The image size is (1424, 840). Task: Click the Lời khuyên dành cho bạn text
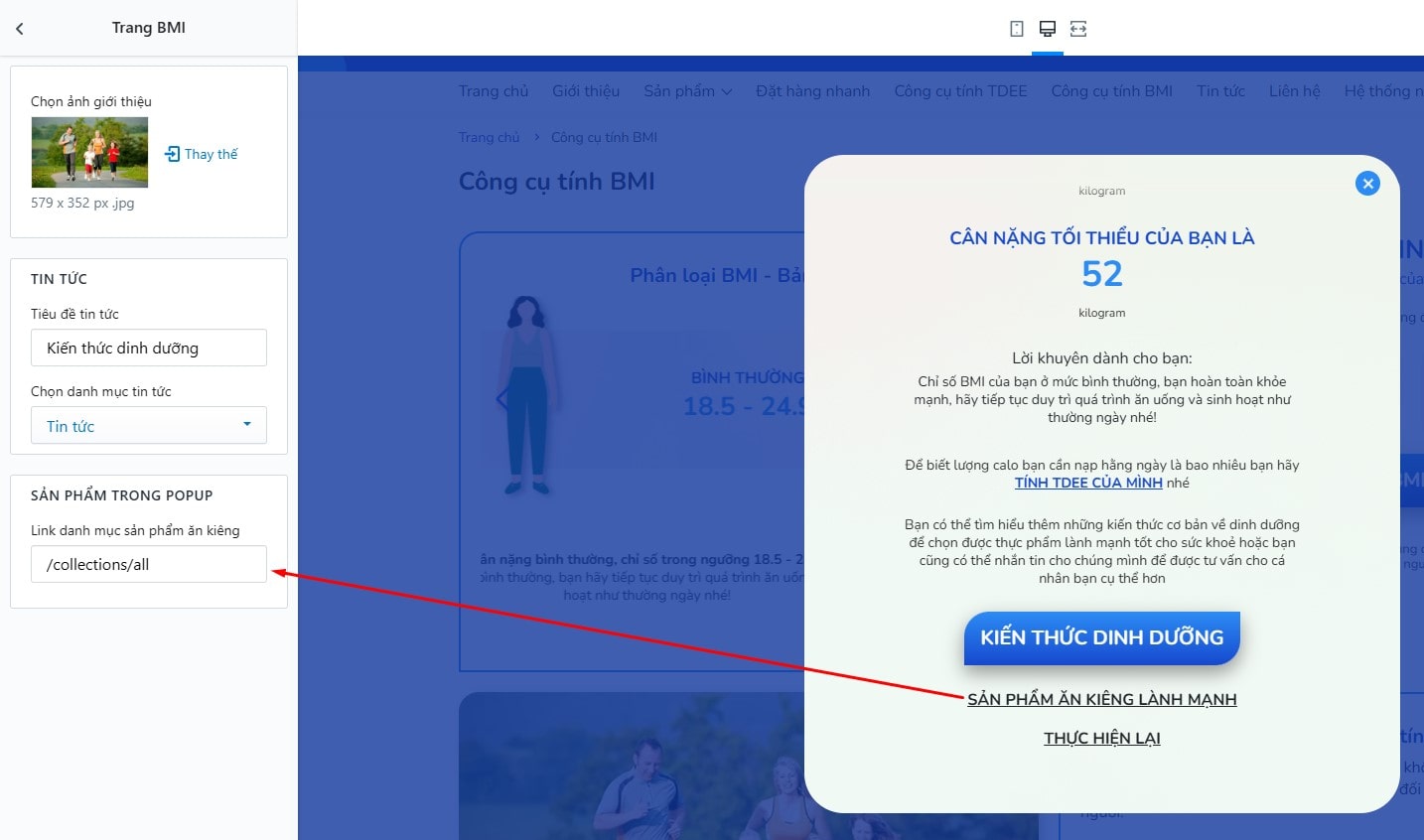coord(1102,357)
